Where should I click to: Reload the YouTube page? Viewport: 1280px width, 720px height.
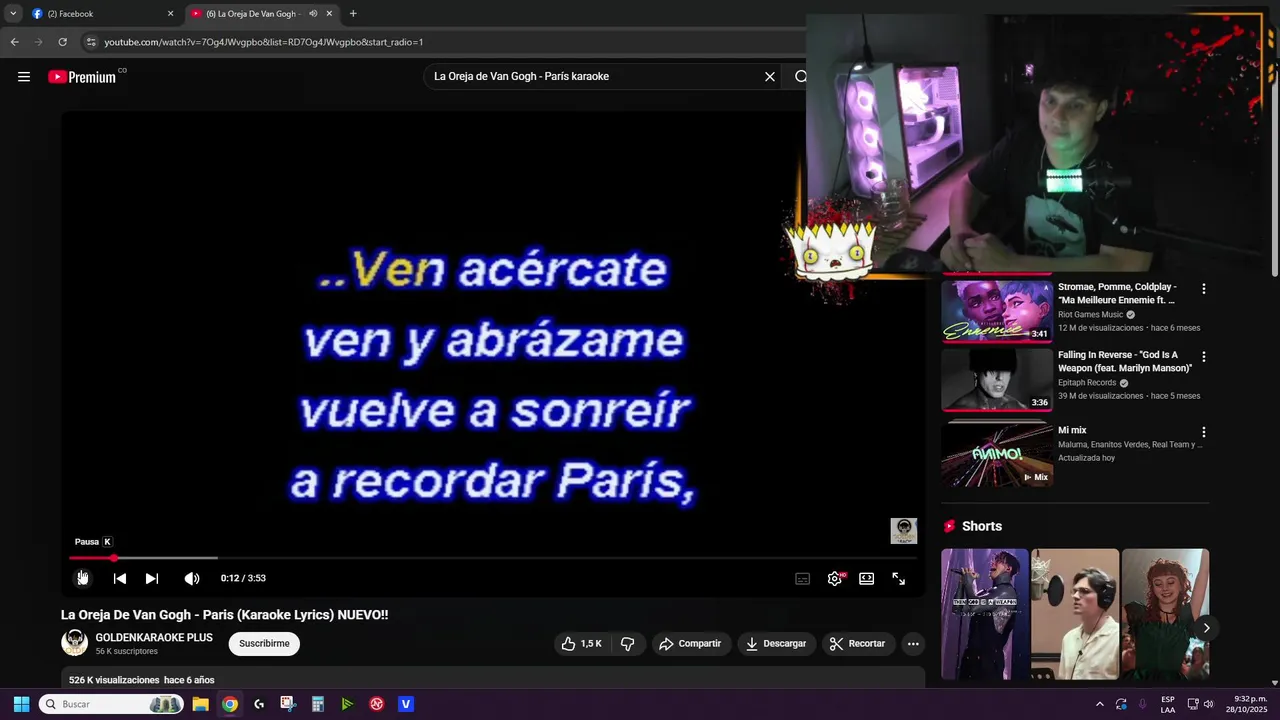(x=62, y=42)
